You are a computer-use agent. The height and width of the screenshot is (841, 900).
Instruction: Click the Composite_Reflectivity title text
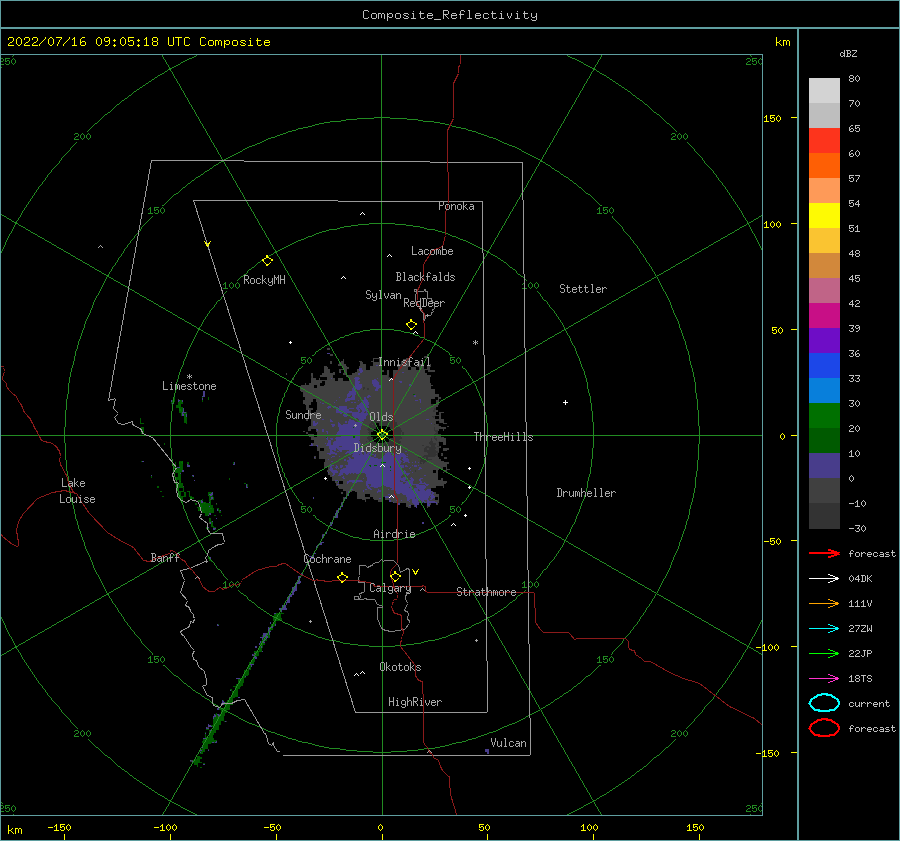(x=450, y=15)
